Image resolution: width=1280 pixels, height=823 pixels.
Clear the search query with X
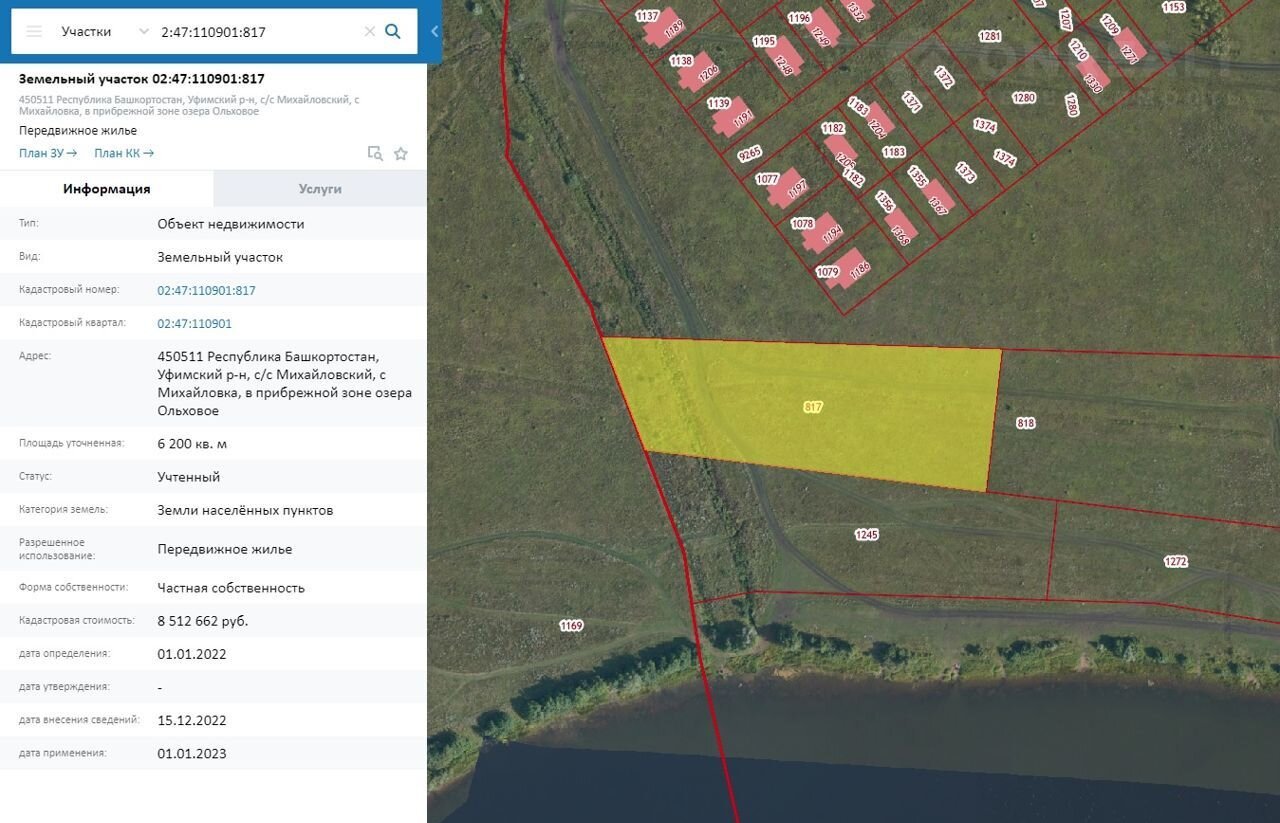[x=369, y=31]
